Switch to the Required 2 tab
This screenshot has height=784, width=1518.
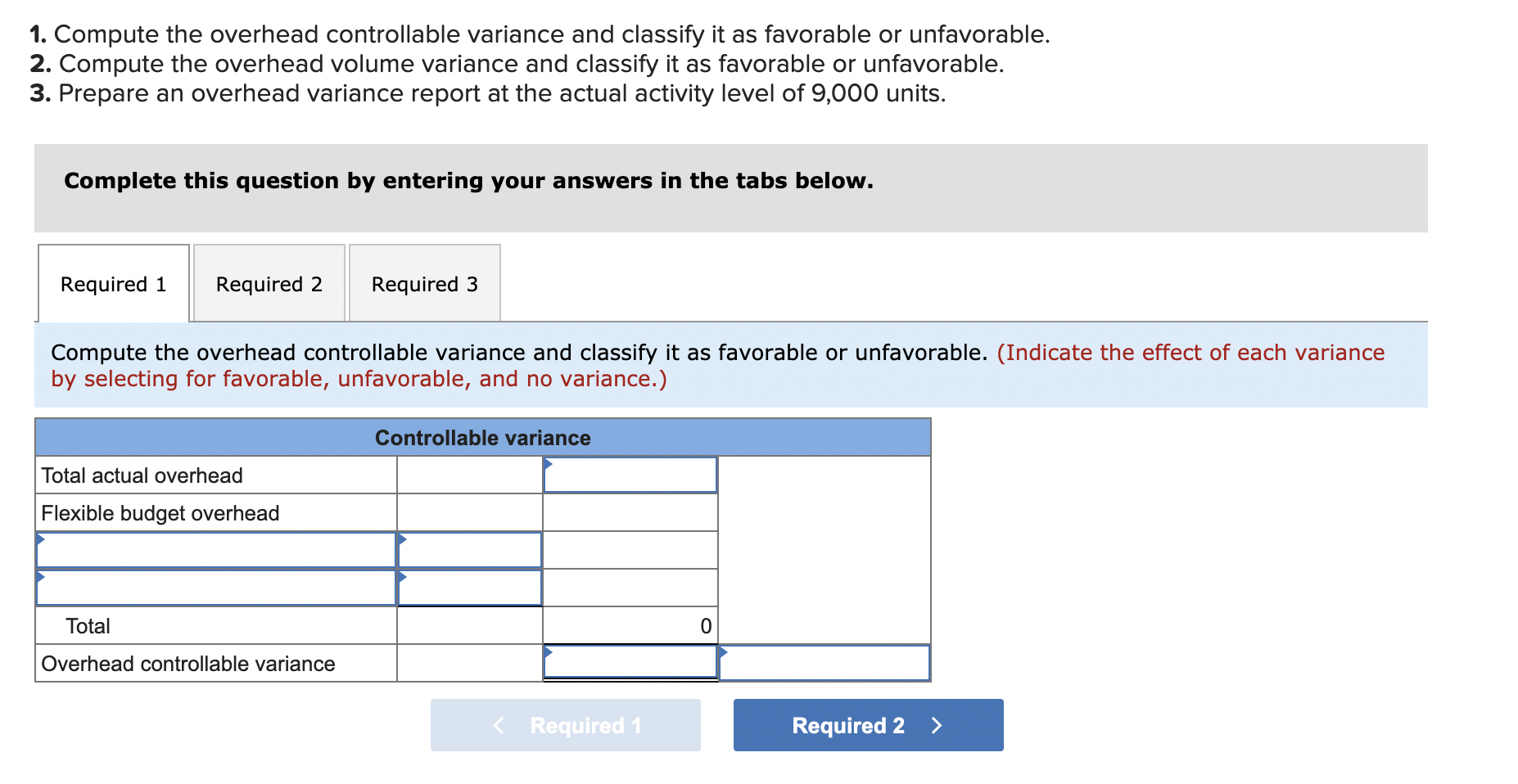coord(269,283)
